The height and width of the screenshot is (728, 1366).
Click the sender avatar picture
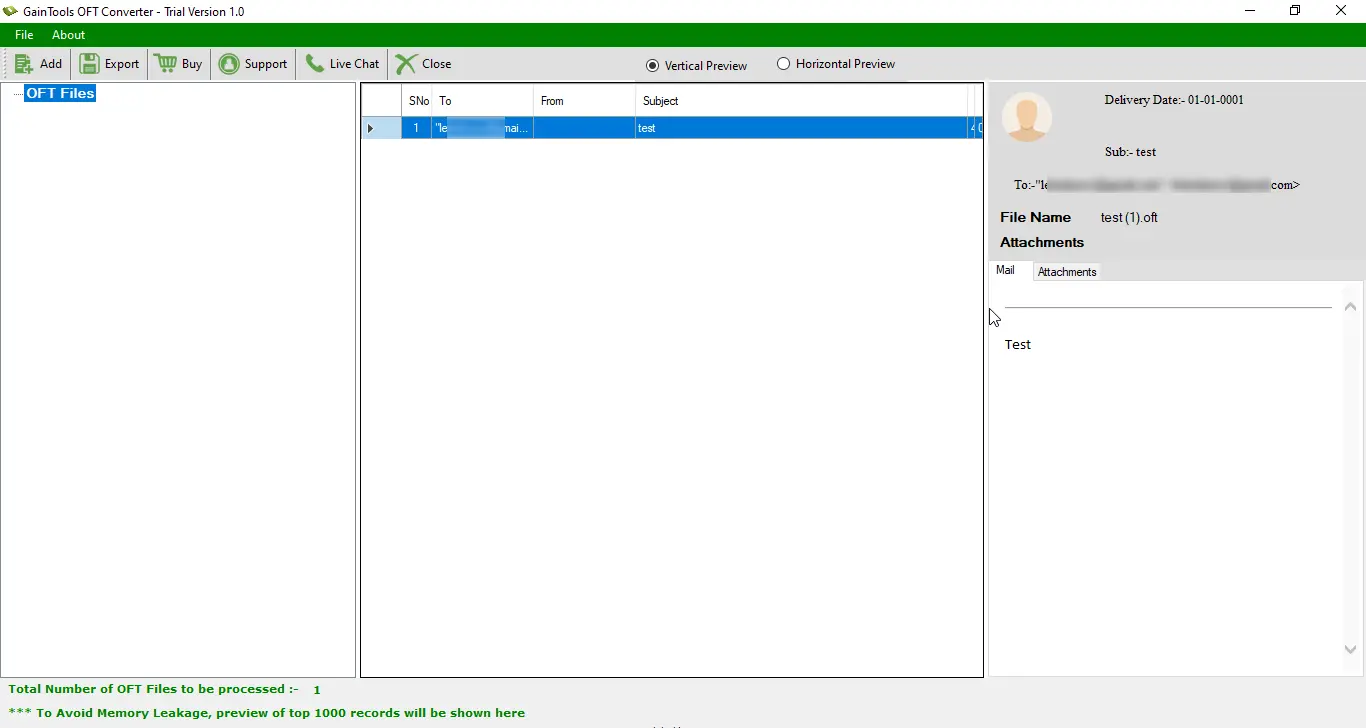pos(1027,117)
